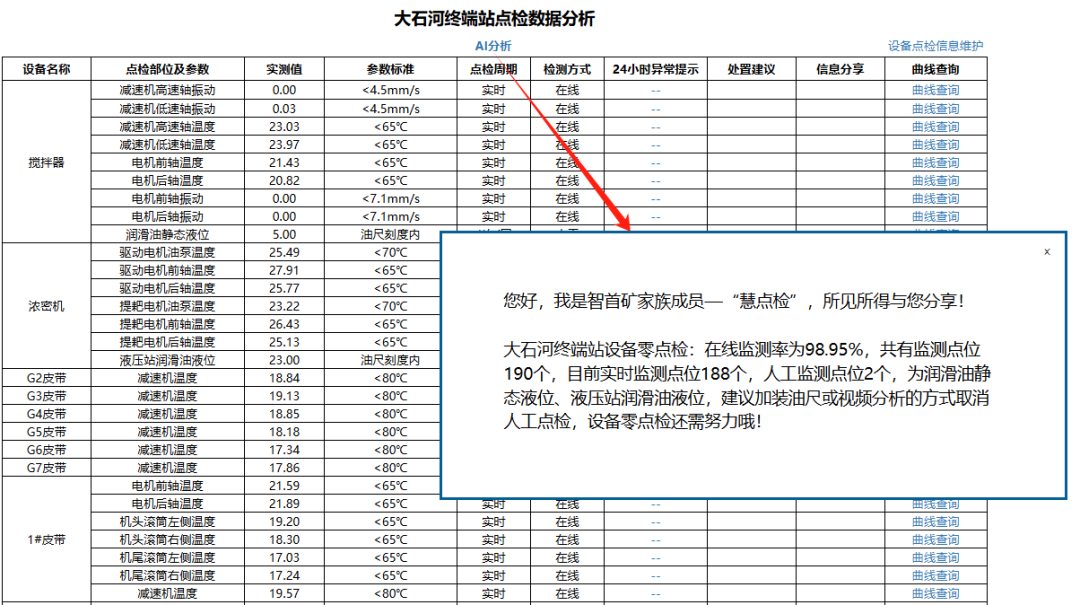Click 24小时异常提示 dash for 减速机高速轴振动 row

point(655,90)
